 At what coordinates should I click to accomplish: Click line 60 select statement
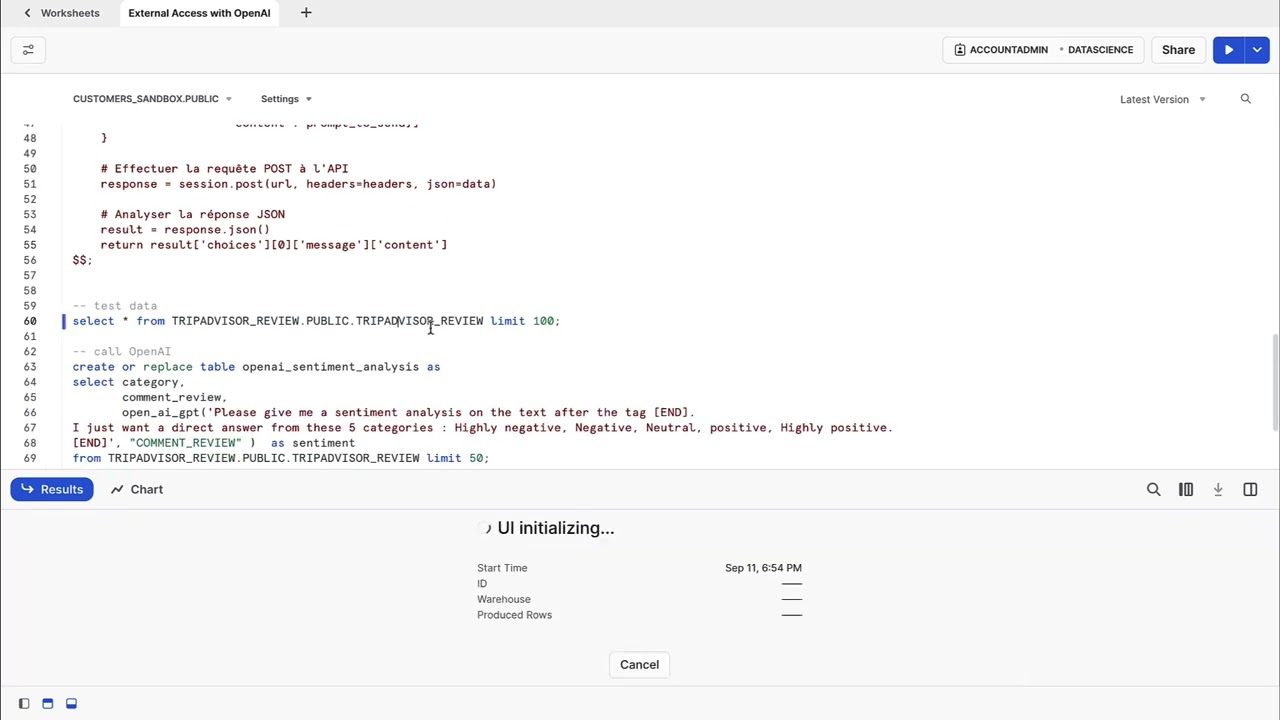click(x=316, y=321)
